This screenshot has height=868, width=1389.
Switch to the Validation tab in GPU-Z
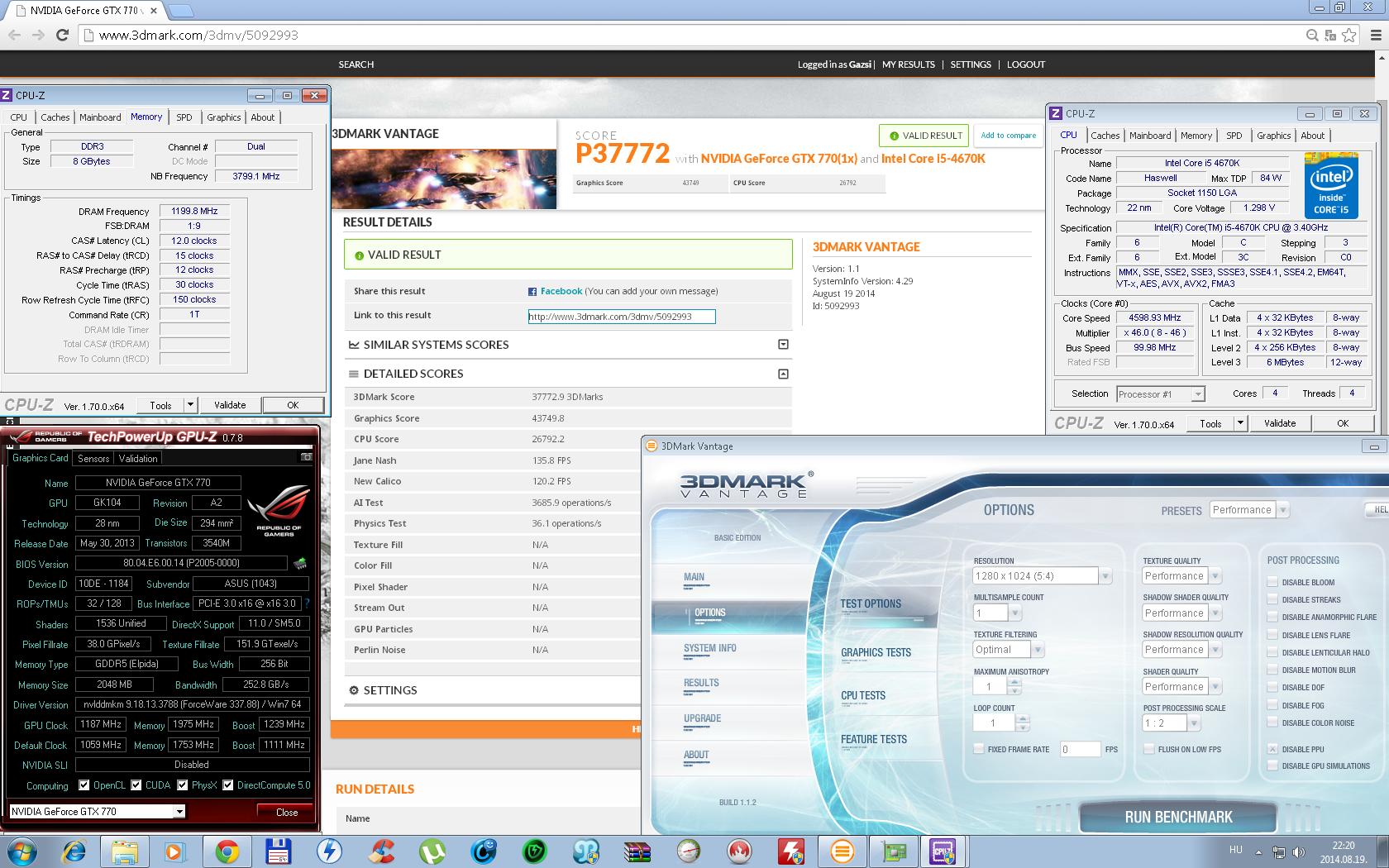tap(138, 459)
